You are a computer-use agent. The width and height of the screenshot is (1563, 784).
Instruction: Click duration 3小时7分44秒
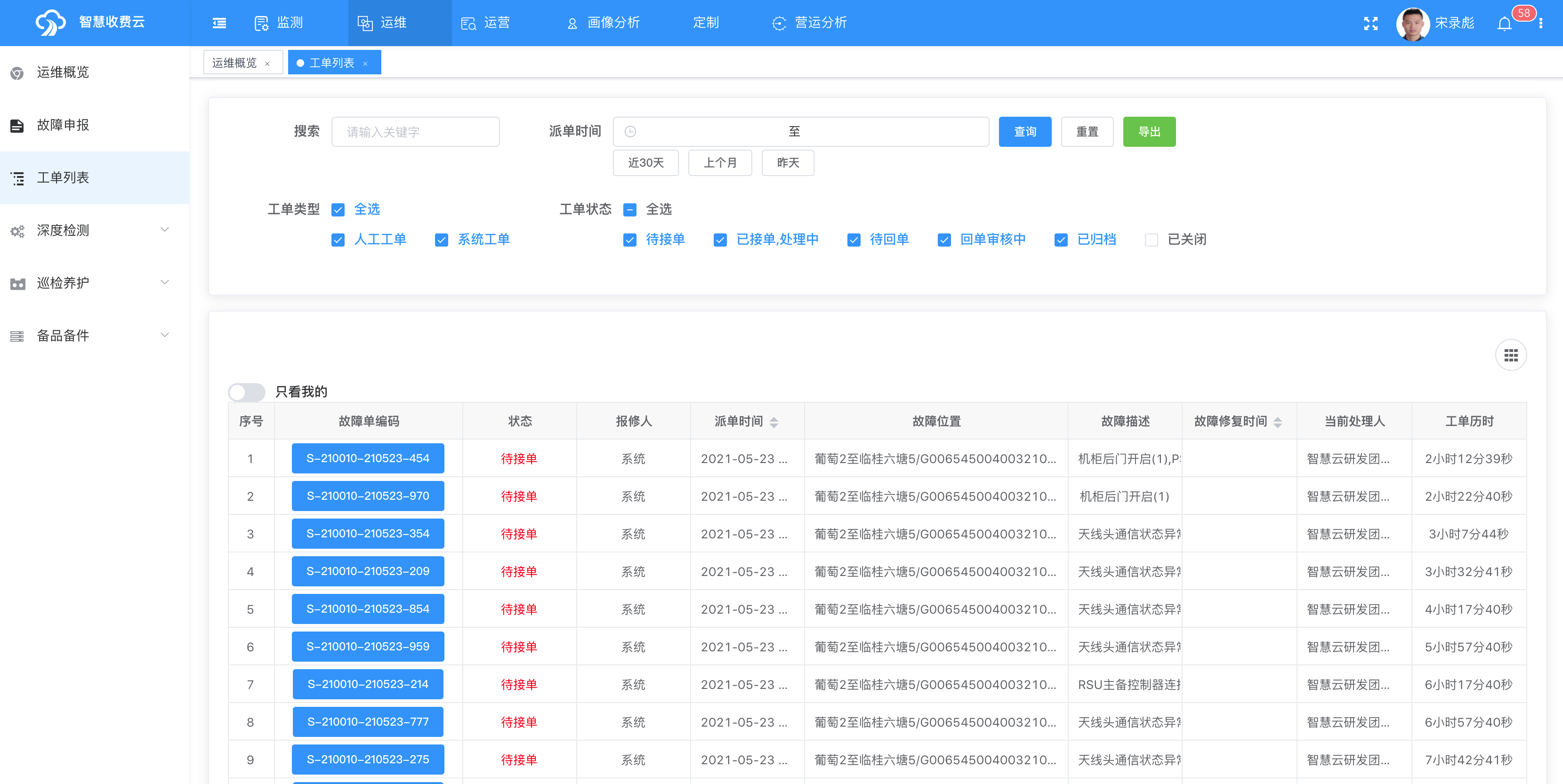pyautogui.click(x=1468, y=534)
